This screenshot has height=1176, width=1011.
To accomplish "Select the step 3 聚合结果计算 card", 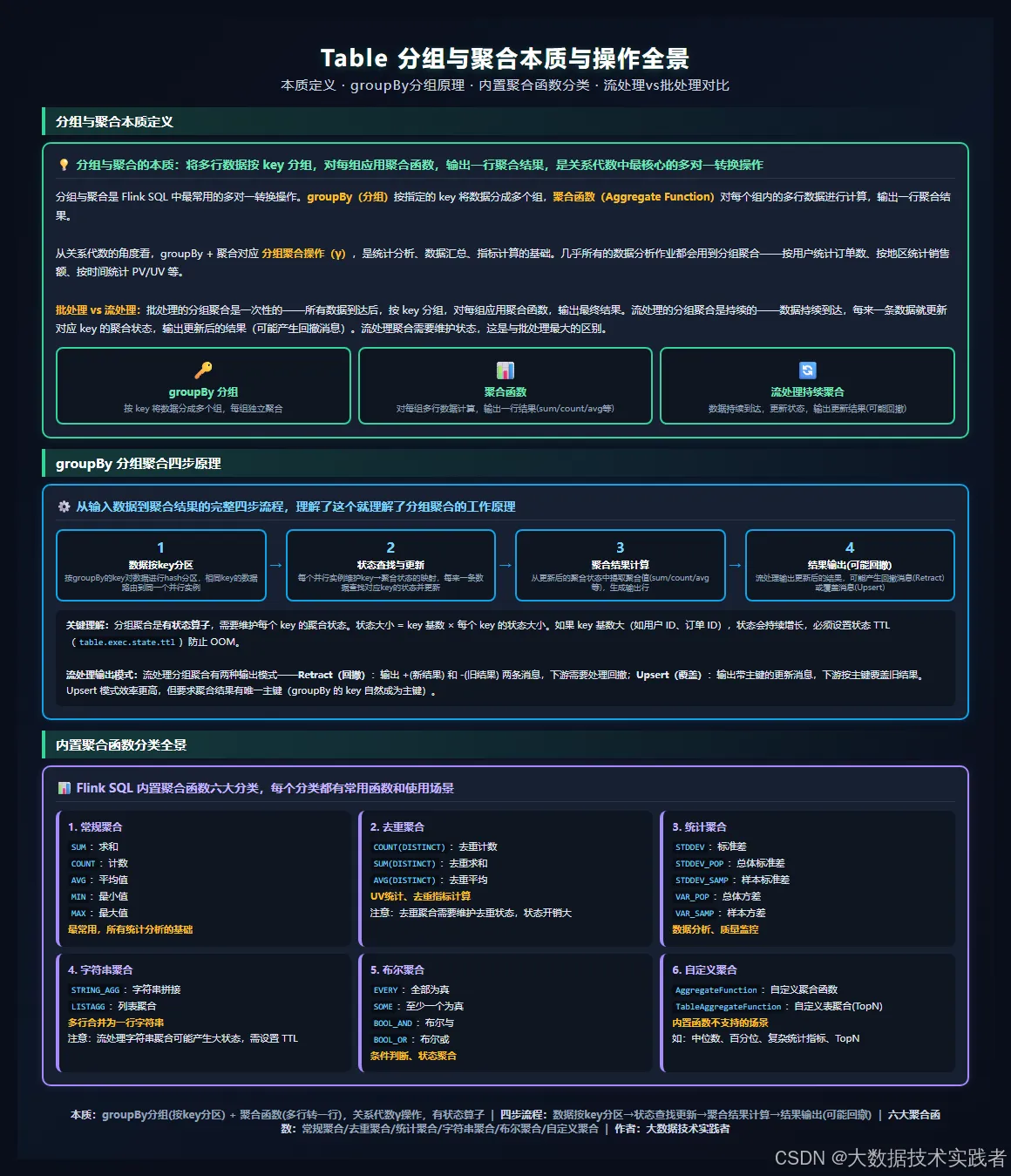I will pyautogui.click(x=621, y=566).
